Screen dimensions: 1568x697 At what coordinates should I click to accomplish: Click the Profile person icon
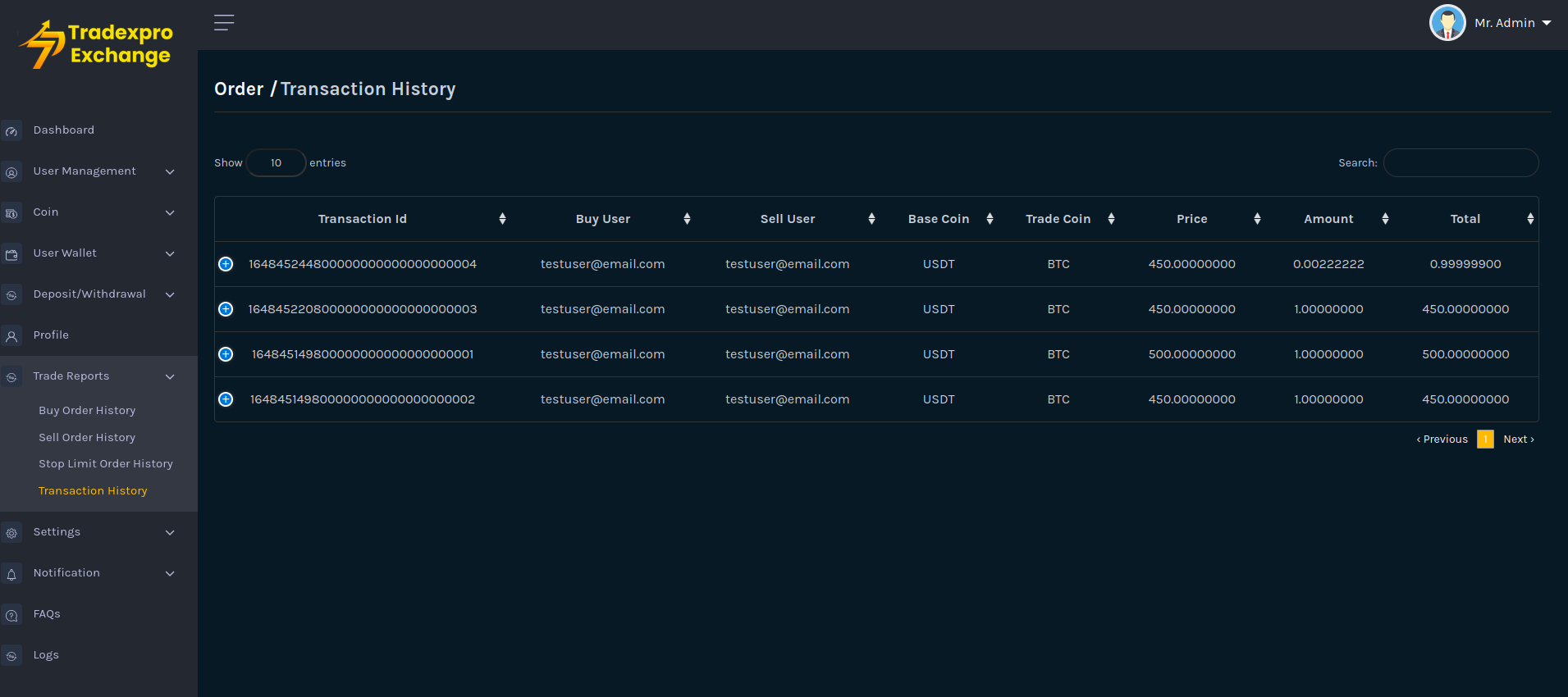[x=11, y=336]
